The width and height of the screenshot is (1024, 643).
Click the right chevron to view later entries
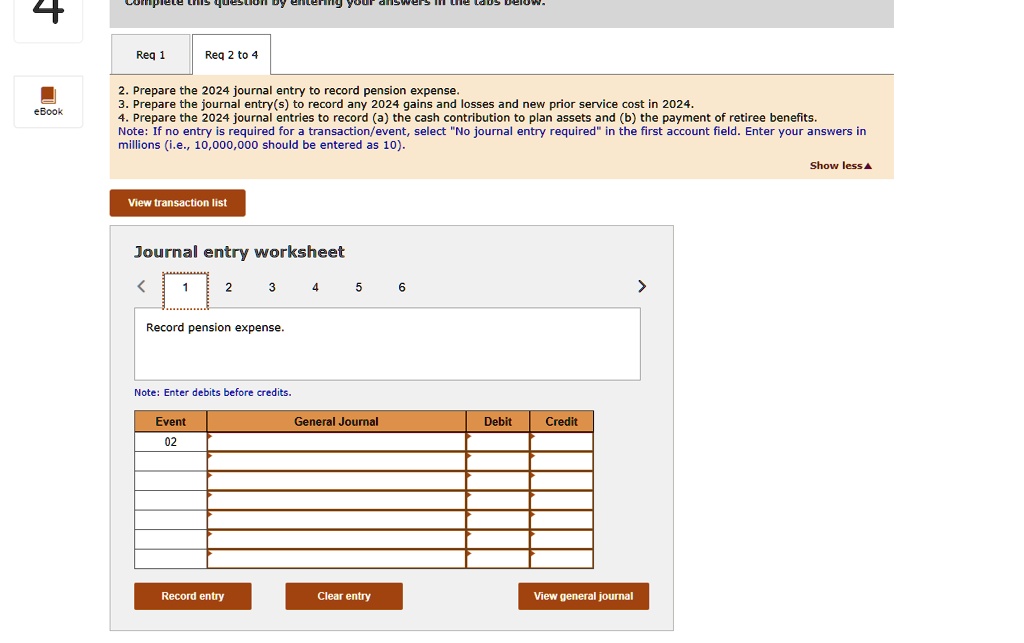642,286
